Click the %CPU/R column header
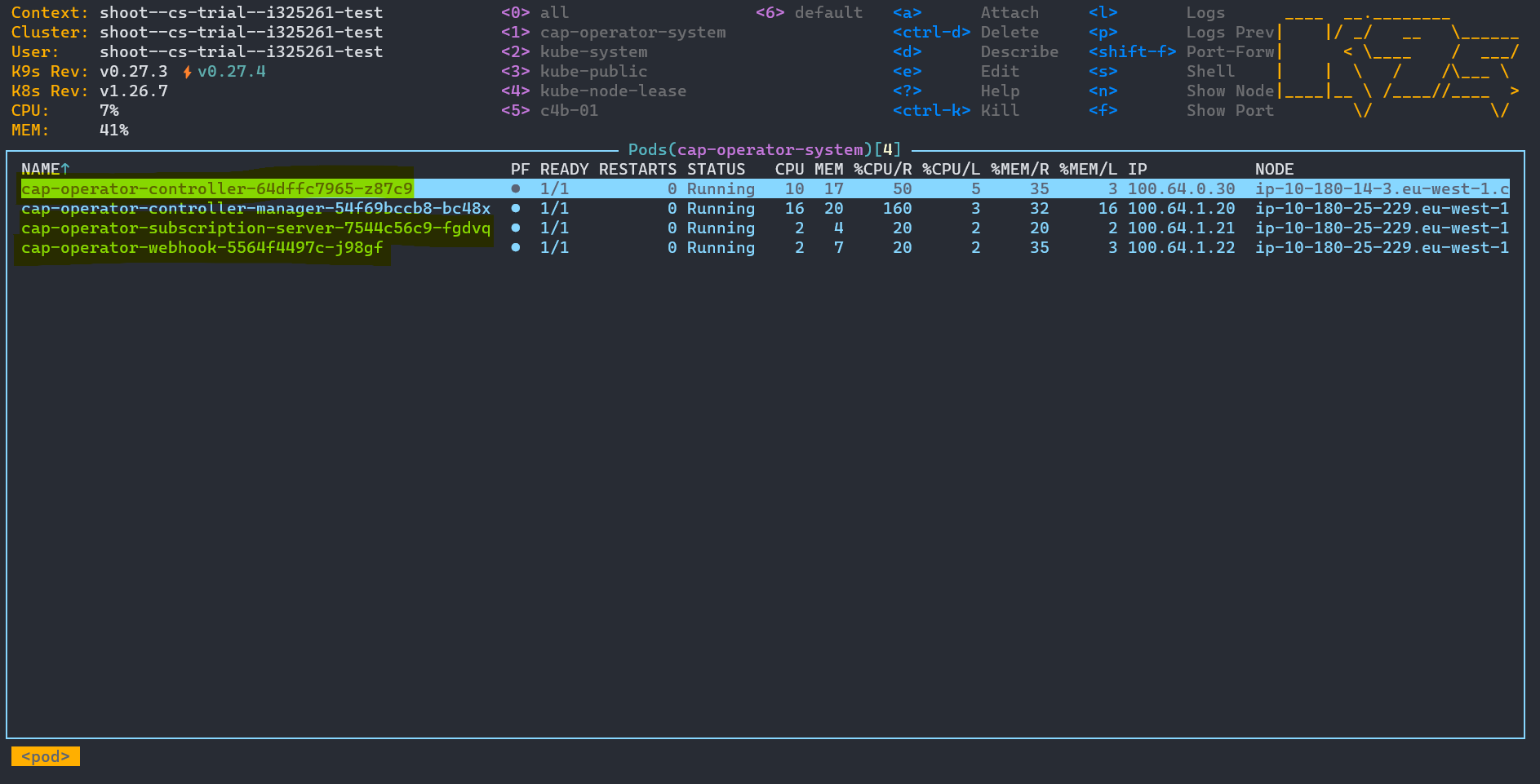This screenshot has height=784, width=1540. click(883, 169)
